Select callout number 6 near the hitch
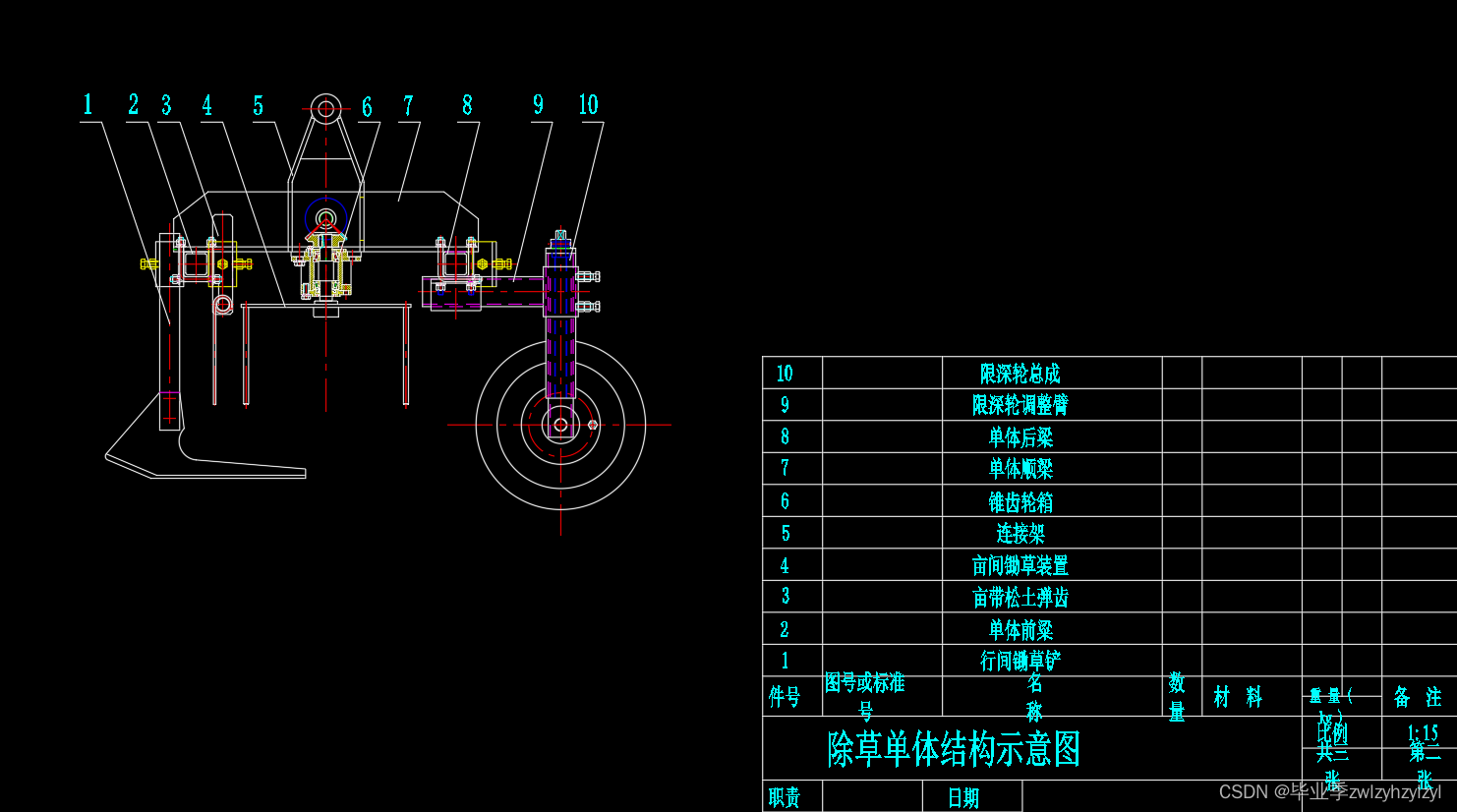Image resolution: width=1457 pixels, height=812 pixels. 367,107
